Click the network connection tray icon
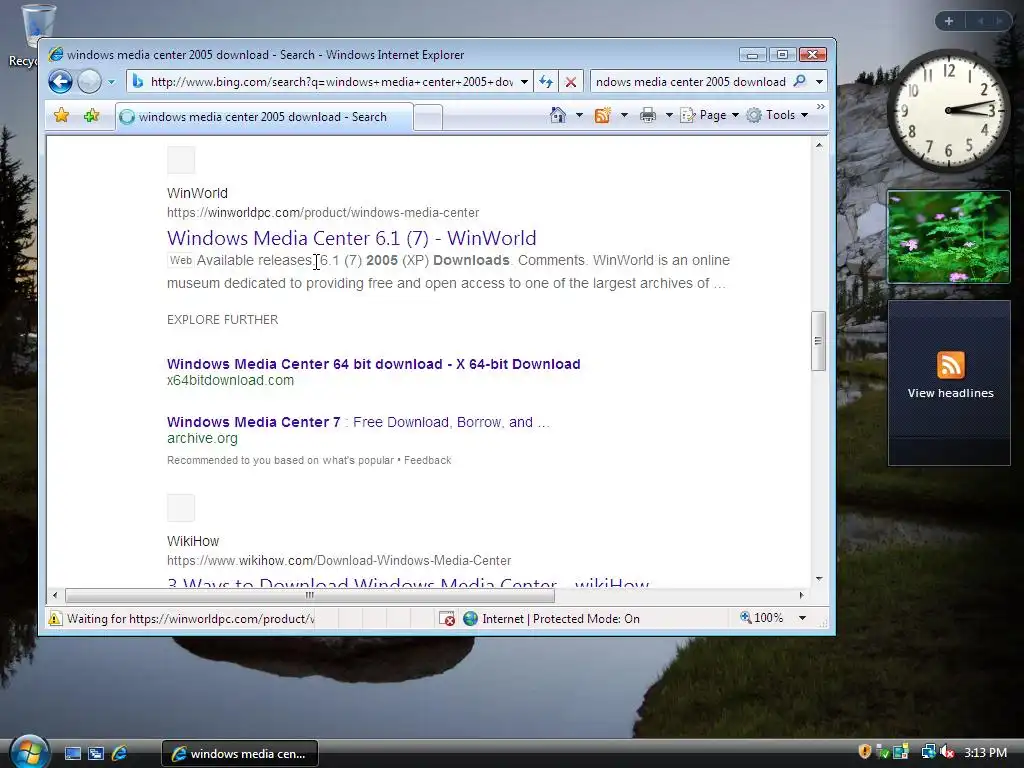Viewport: 1024px width, 768px height. [928, 752]
